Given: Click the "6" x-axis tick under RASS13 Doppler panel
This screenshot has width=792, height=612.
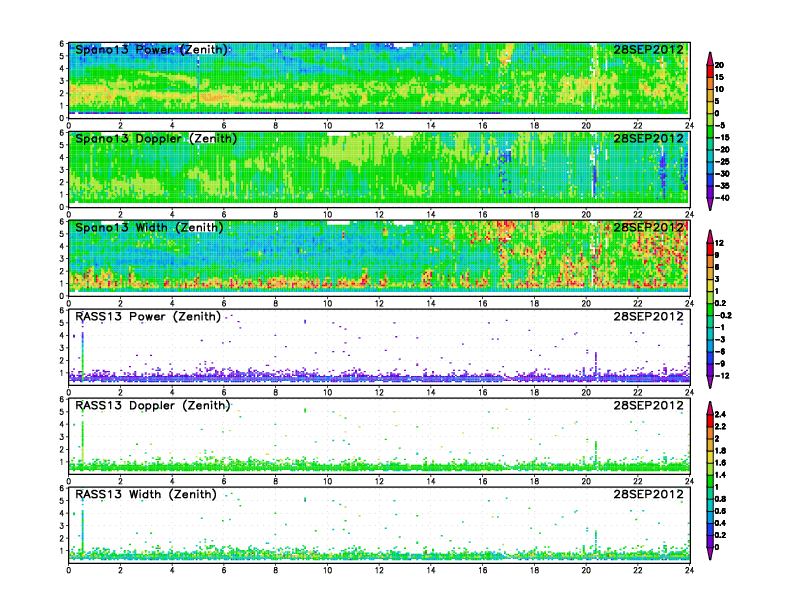Looking at the screenshot, I should (224, 481).
